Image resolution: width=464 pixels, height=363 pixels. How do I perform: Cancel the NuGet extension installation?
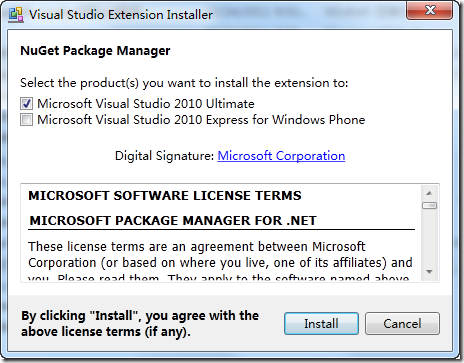(x=402, y=323)
